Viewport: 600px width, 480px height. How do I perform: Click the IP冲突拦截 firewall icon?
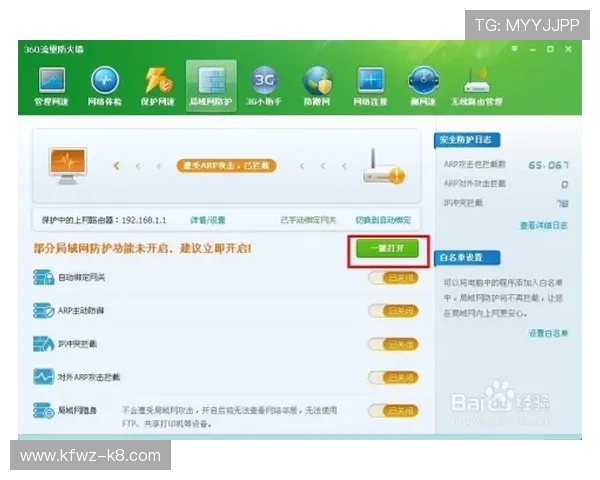(43, 344)
